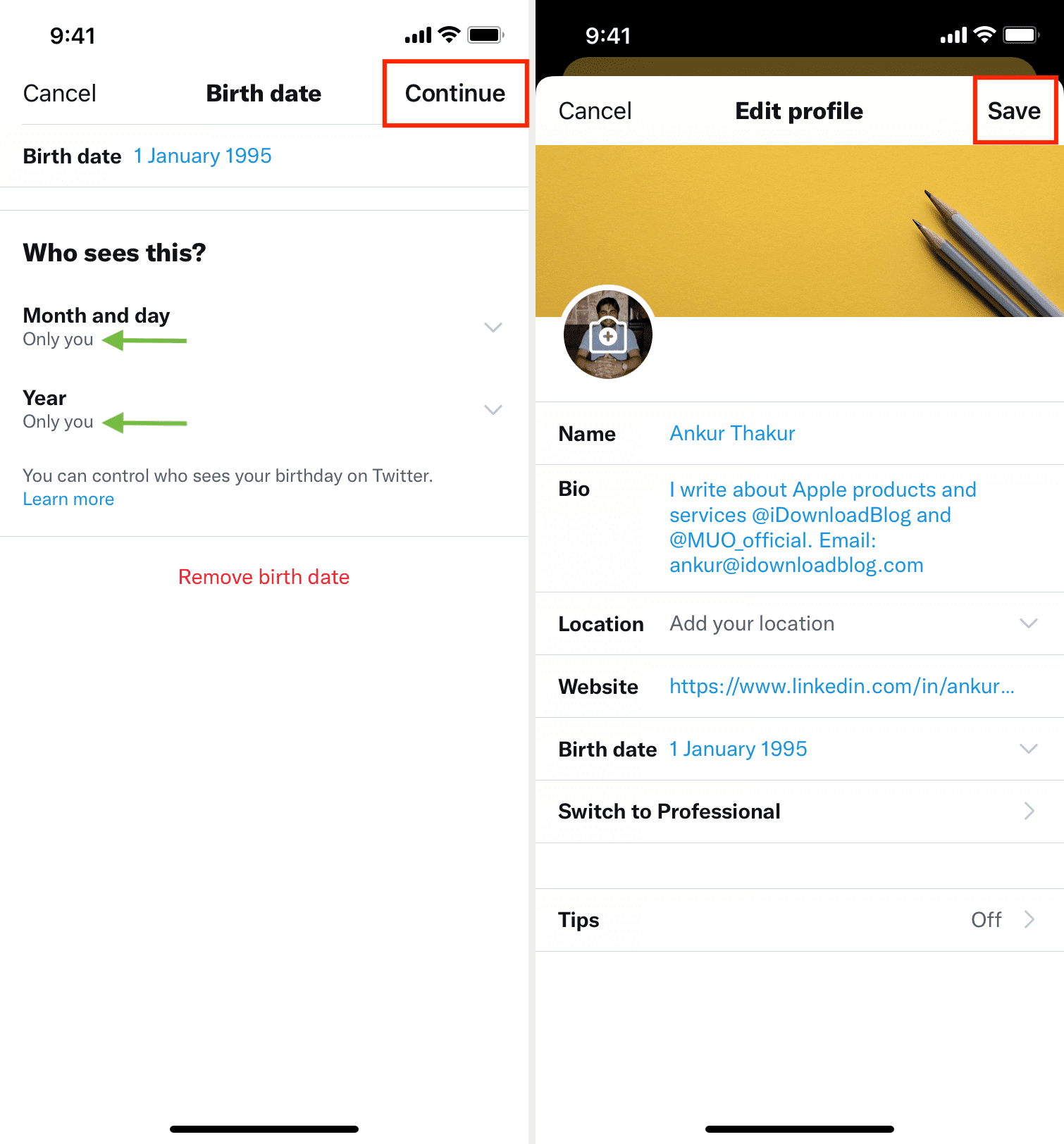Tap Remove birth date
The width and height of the screenshot is (1064, 1144).
[264, 577]
